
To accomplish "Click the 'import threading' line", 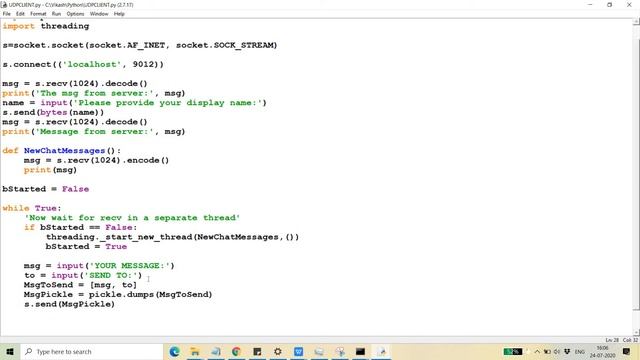I will pos(46,26).
